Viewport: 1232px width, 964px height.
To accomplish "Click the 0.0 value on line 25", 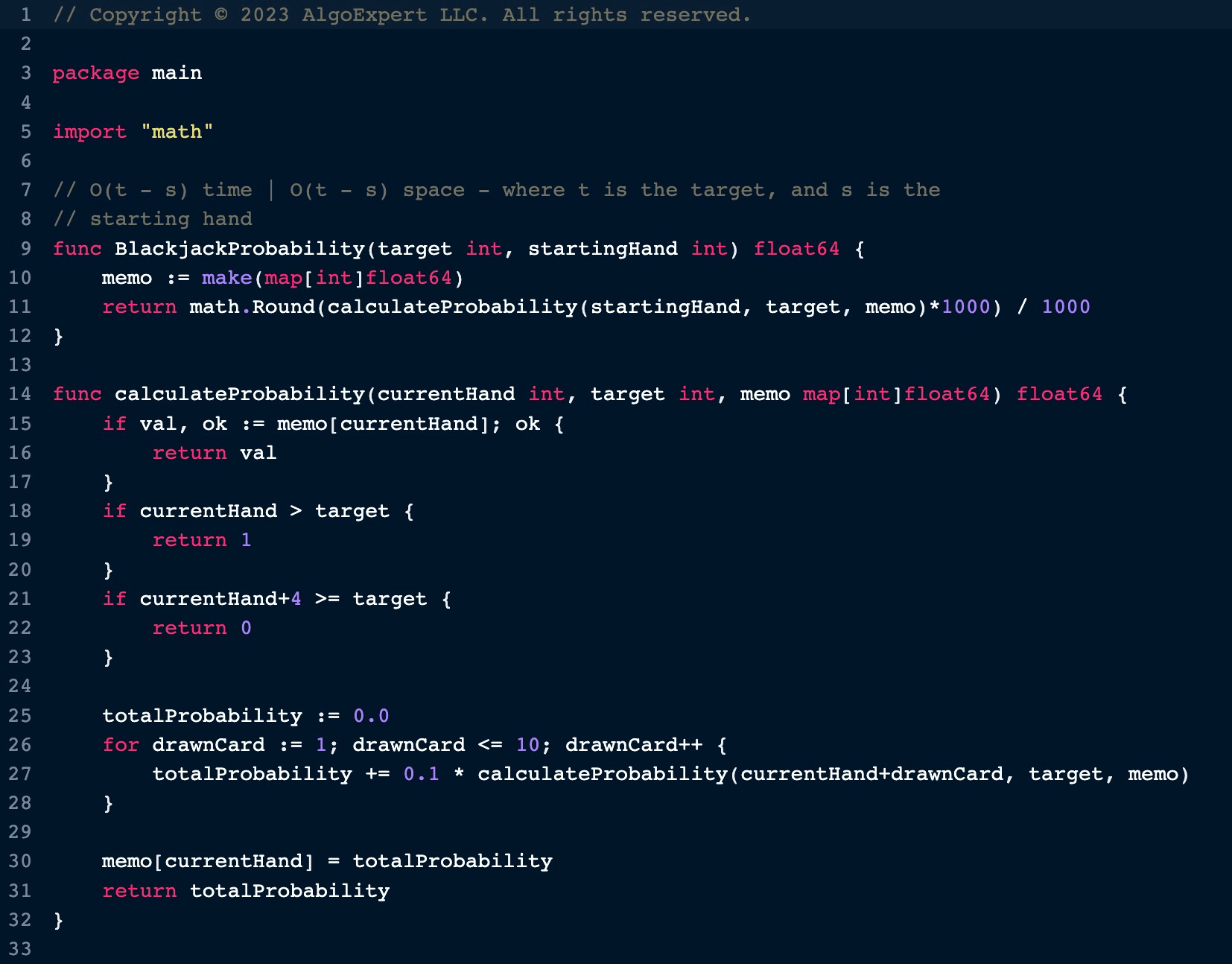I will (370, 716).
